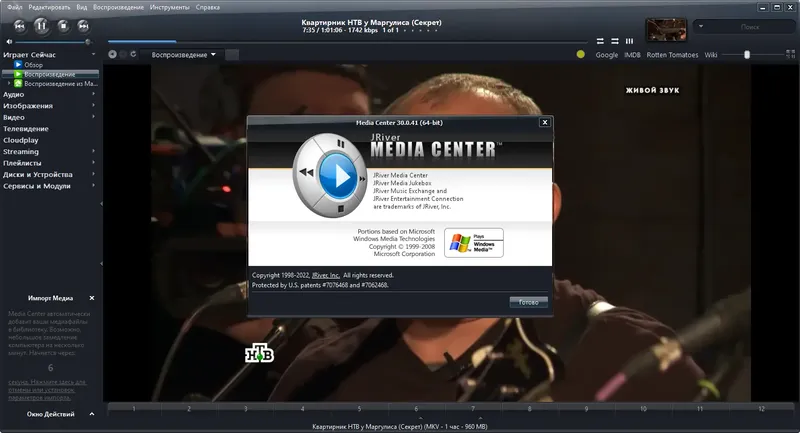The height and width of the screenshot is (433, 800).
Task: Click the grid view icon beside size slider
Action: (x=790, y=54)
